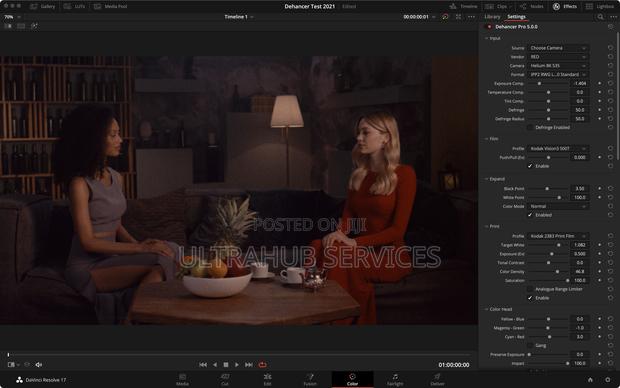Open the viewer zoom 70% dropdown
This screenshot has width=620, height=388.
coord(11,17)
